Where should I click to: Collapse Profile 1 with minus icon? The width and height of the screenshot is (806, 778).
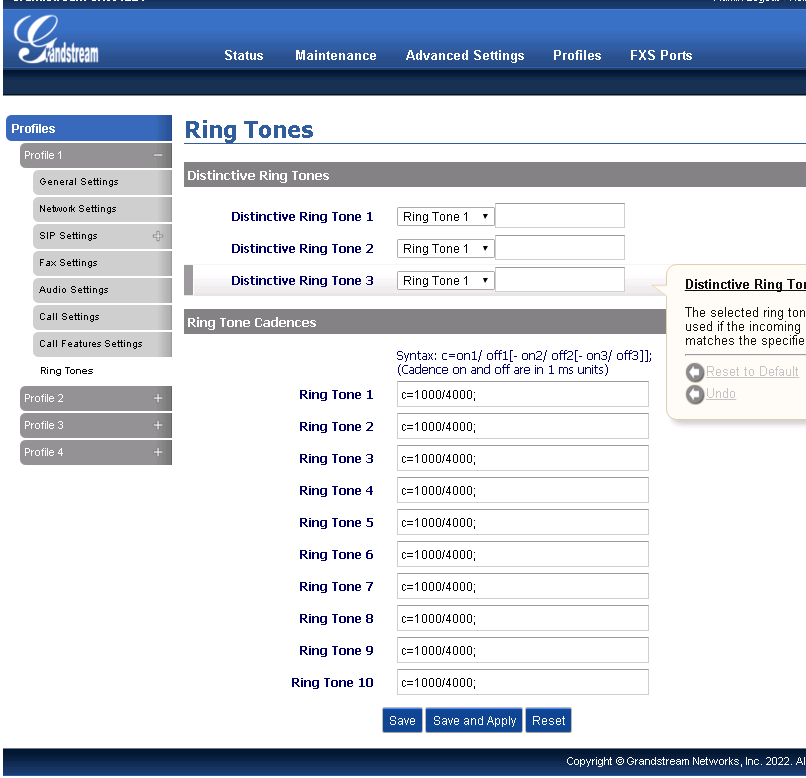(158, 155)
